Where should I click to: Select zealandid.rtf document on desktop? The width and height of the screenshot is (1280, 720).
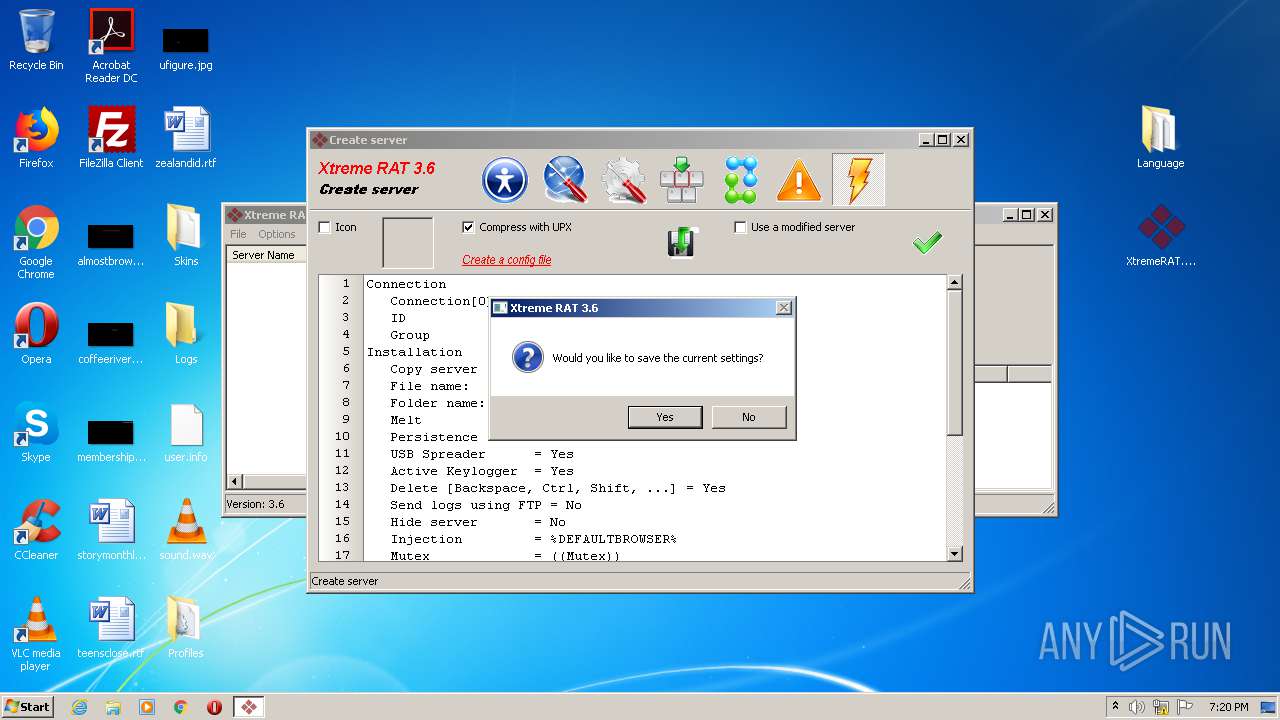point(186,138)
